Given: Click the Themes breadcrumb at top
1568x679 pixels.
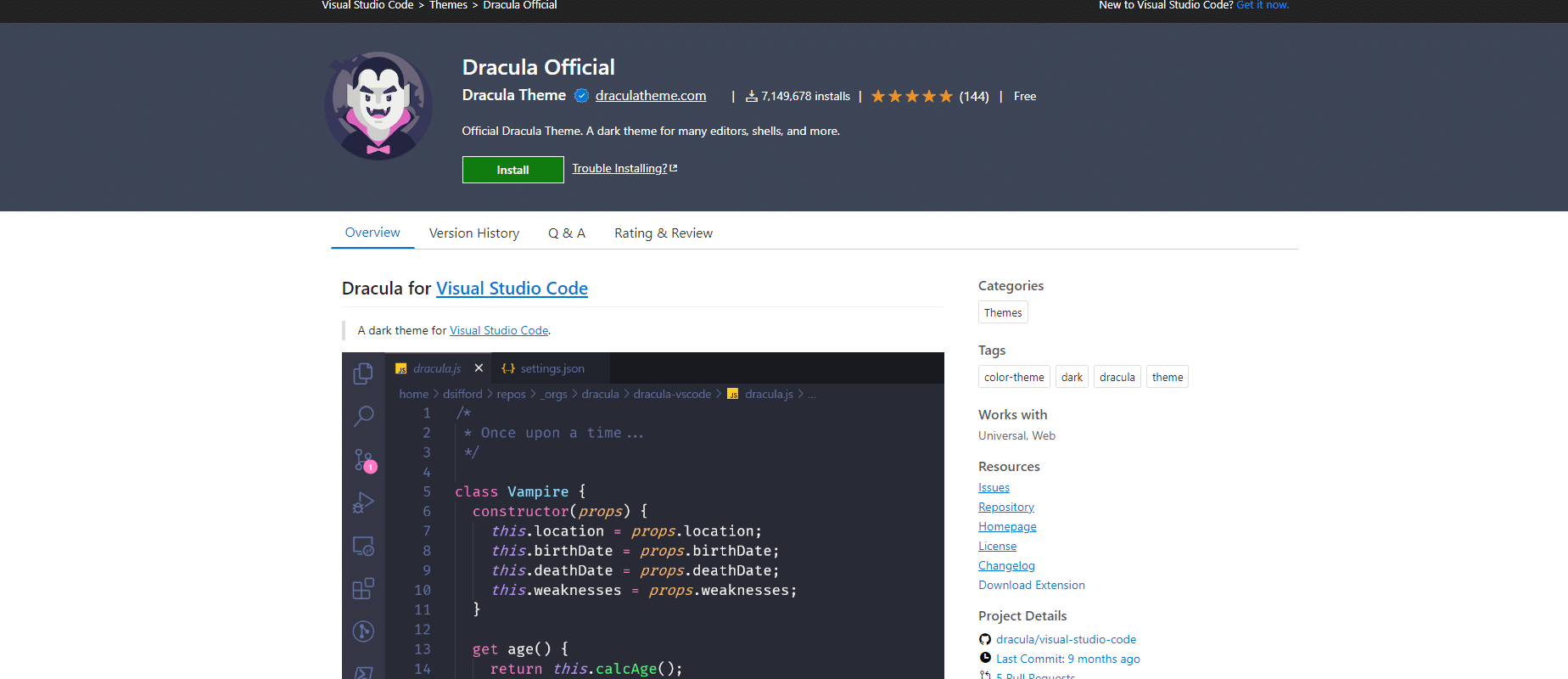Looking at the screenshot, I should (448, 5).
